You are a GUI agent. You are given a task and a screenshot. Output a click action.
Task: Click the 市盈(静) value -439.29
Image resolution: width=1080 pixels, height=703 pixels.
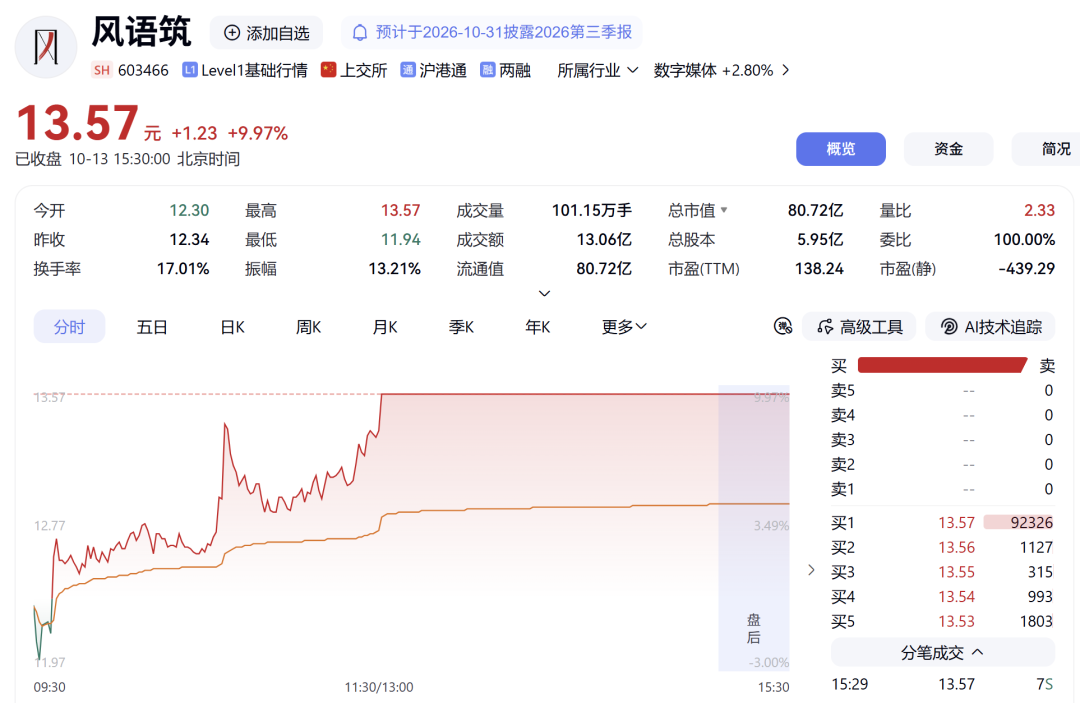pyautogui.click(x=1027, y=269)
